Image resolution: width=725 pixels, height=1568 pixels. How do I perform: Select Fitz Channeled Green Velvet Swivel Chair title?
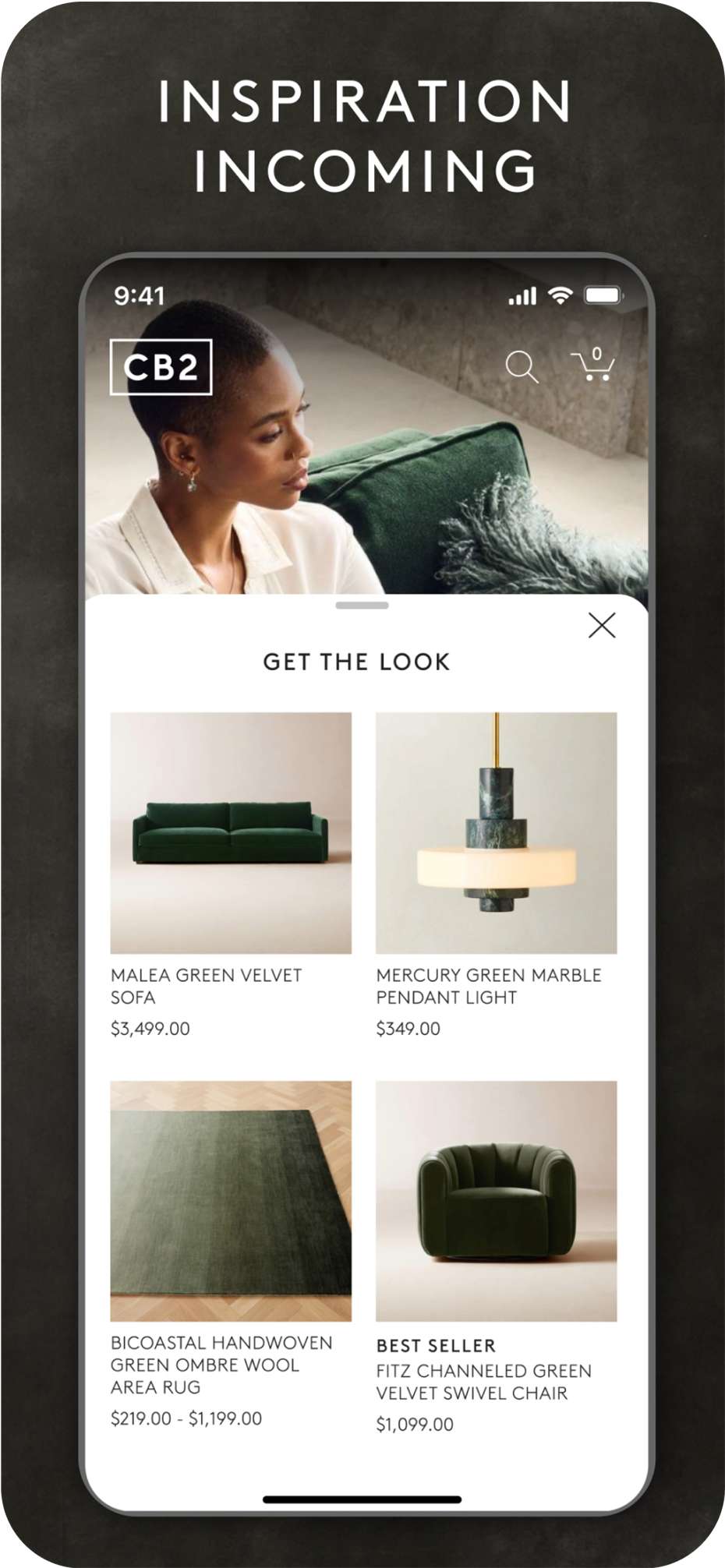484,1382
